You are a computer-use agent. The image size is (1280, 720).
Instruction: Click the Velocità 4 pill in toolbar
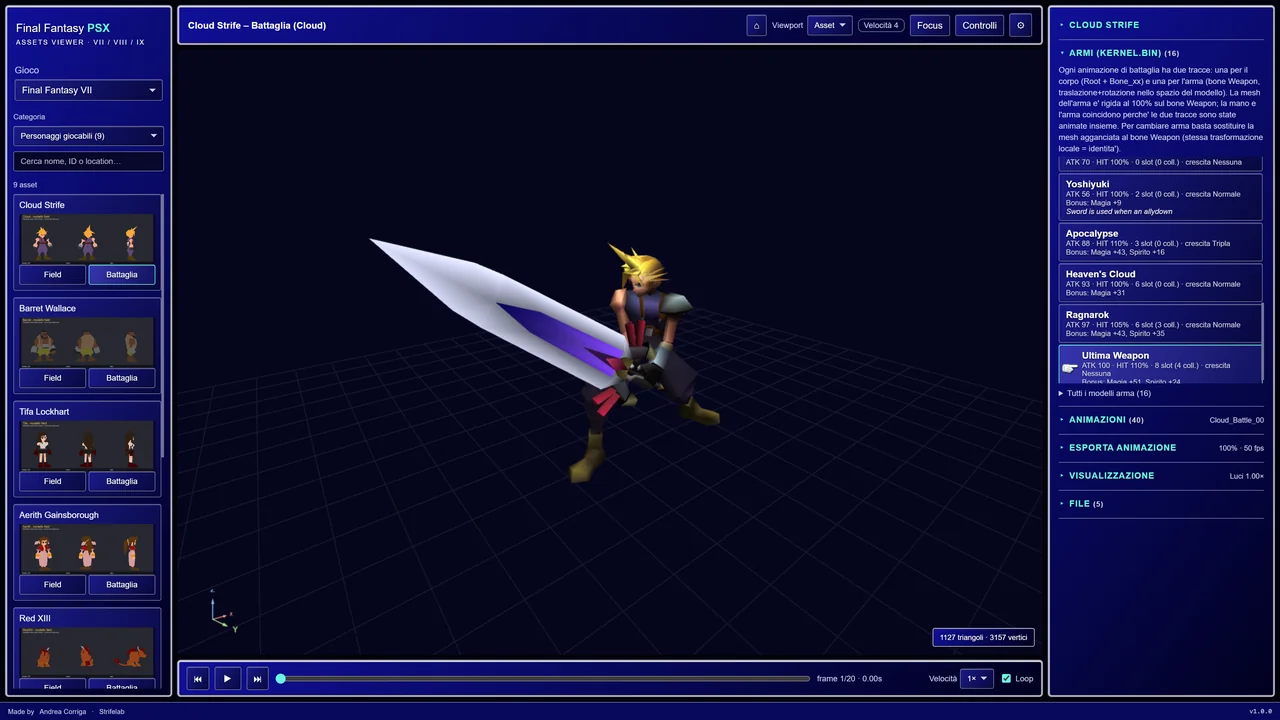[881, 25]
